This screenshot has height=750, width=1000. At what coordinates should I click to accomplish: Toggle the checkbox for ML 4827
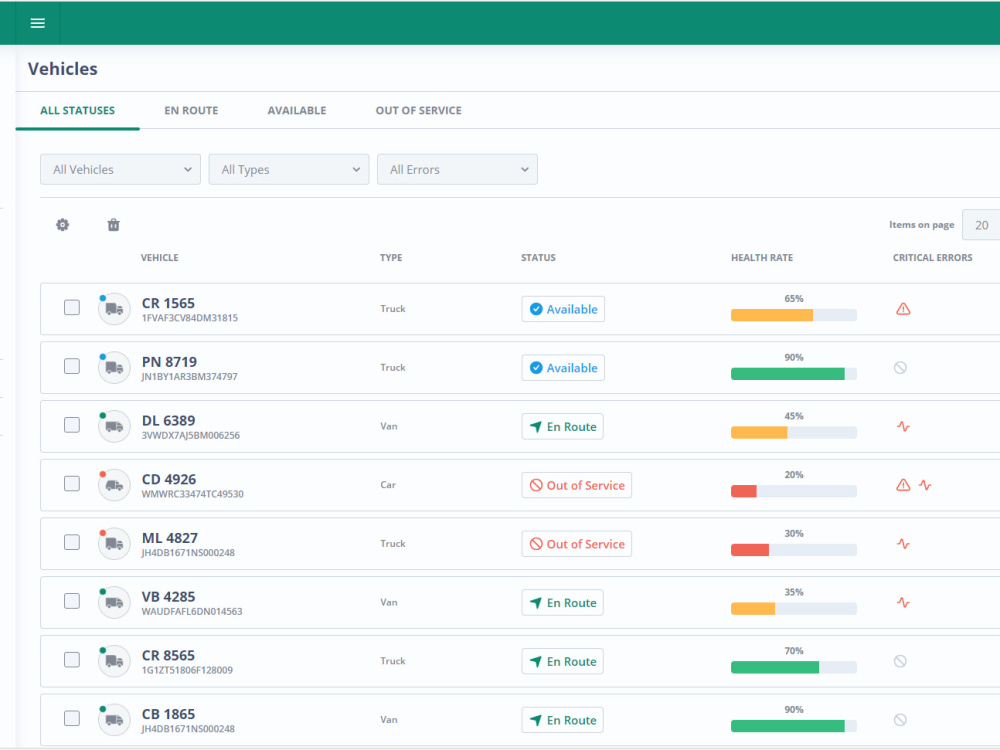(72, 542)
